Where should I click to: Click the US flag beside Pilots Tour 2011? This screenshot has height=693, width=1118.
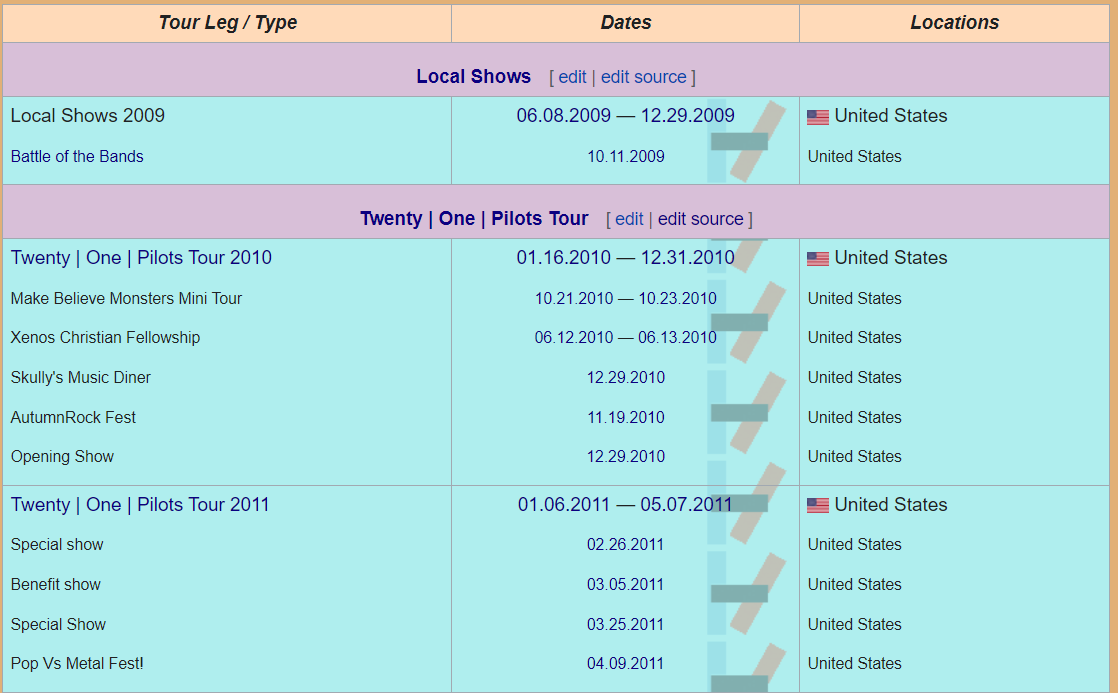point(817,506)
